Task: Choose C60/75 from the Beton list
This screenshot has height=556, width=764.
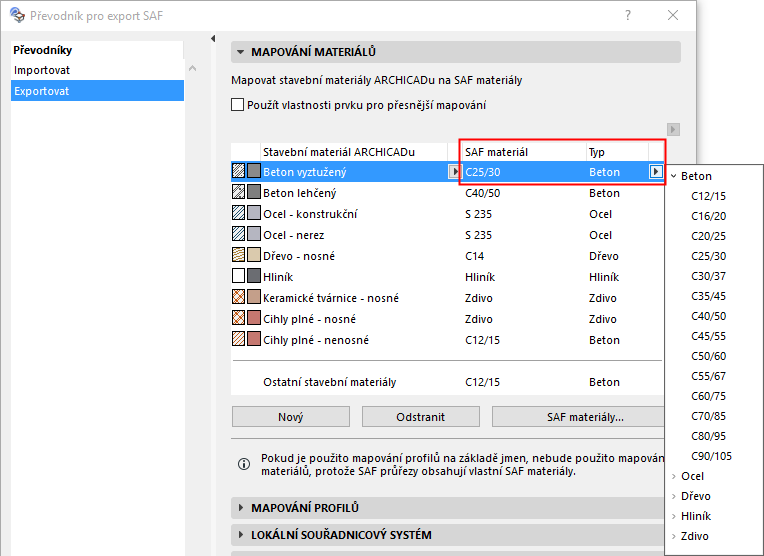Action: pyautogui.click(x=708, y=396)
